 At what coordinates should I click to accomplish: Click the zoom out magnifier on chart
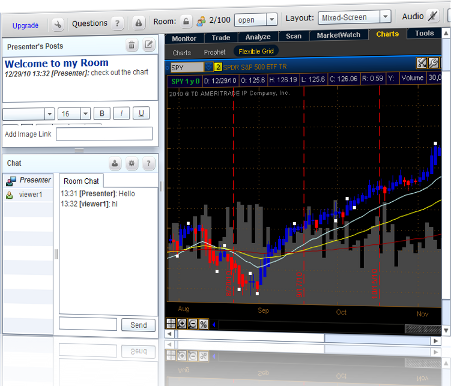pos(193,324)
